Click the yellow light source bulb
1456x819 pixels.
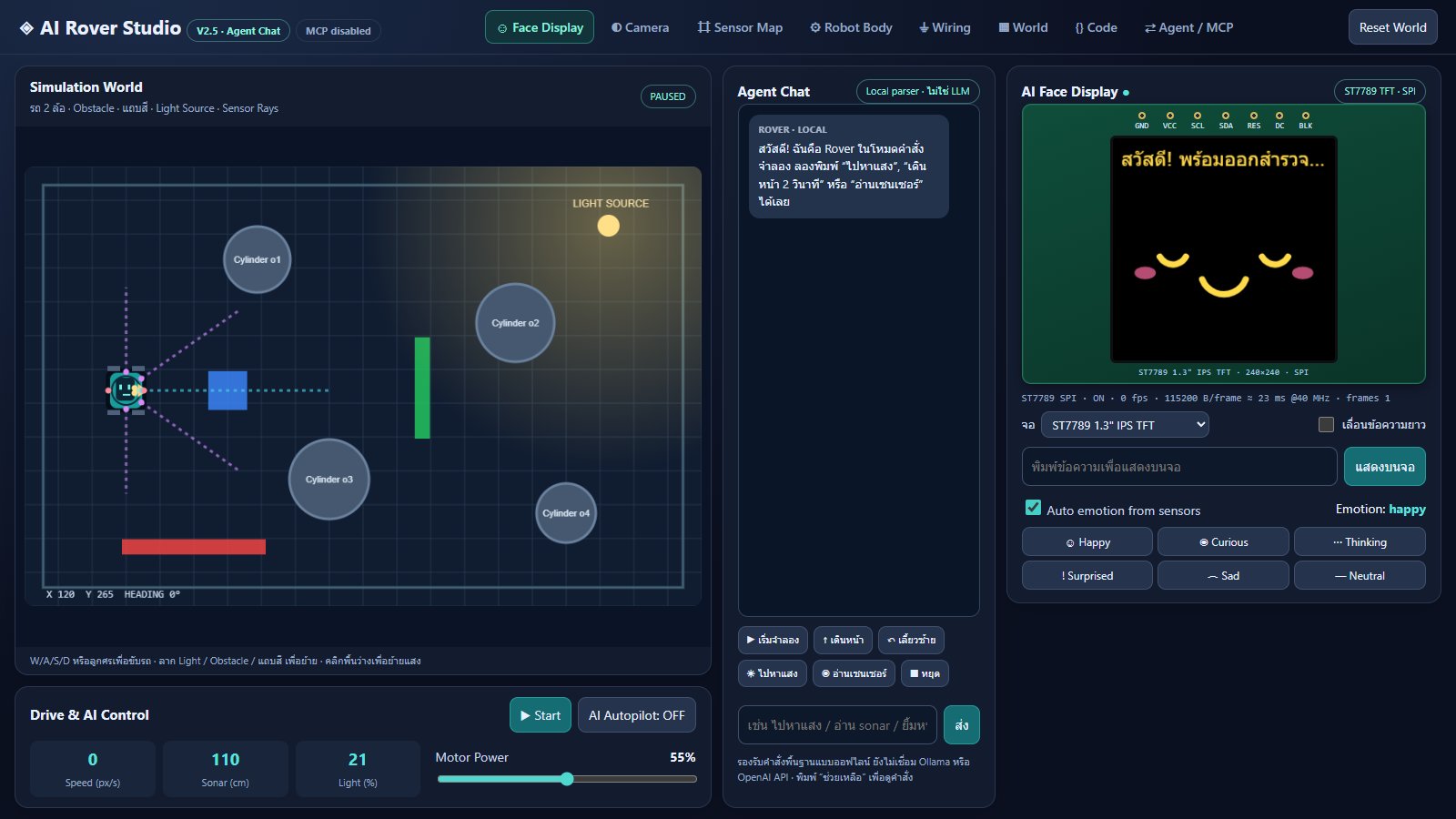pos(608,226)
